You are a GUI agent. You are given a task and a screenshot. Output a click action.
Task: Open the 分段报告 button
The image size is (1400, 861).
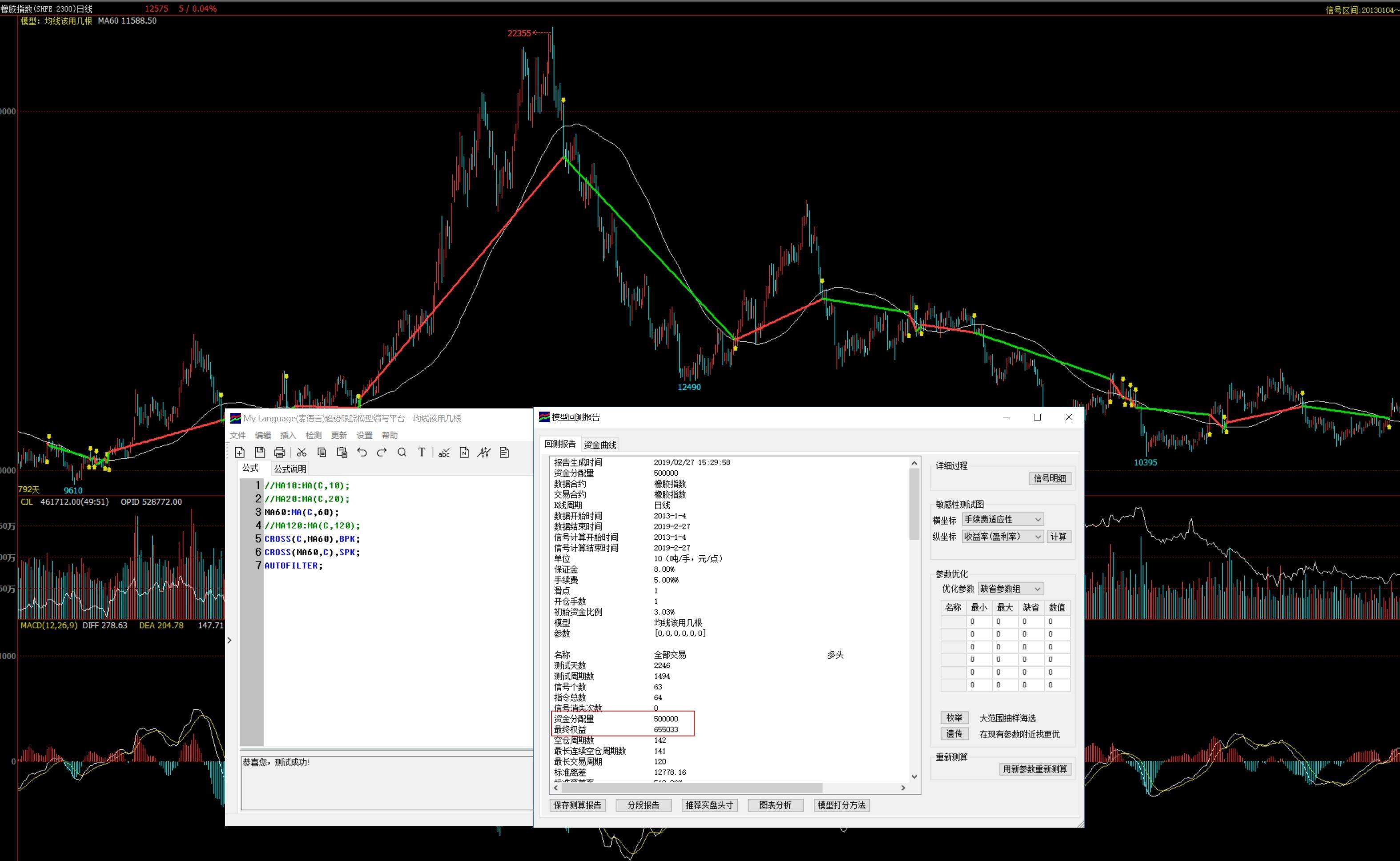(x=644, y=805)
